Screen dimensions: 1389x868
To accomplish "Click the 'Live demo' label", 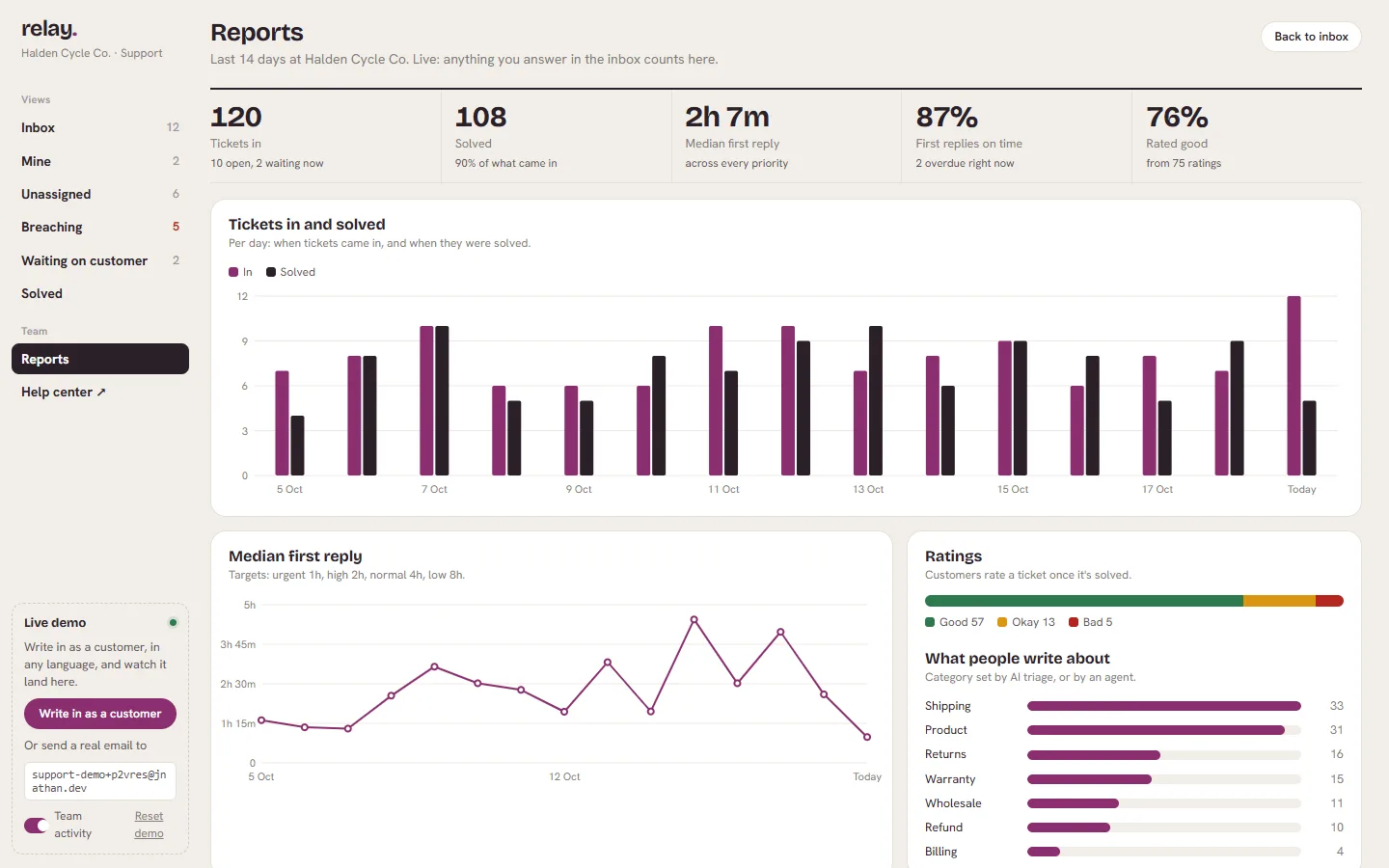I will point(55,623).
